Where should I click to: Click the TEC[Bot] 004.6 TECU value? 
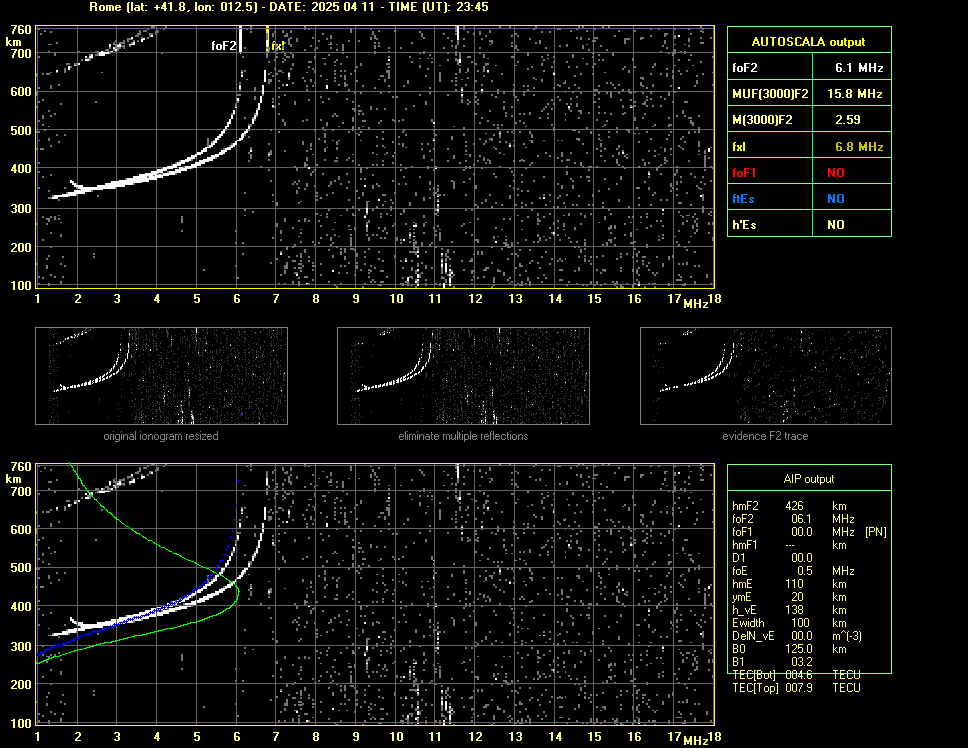799,675
